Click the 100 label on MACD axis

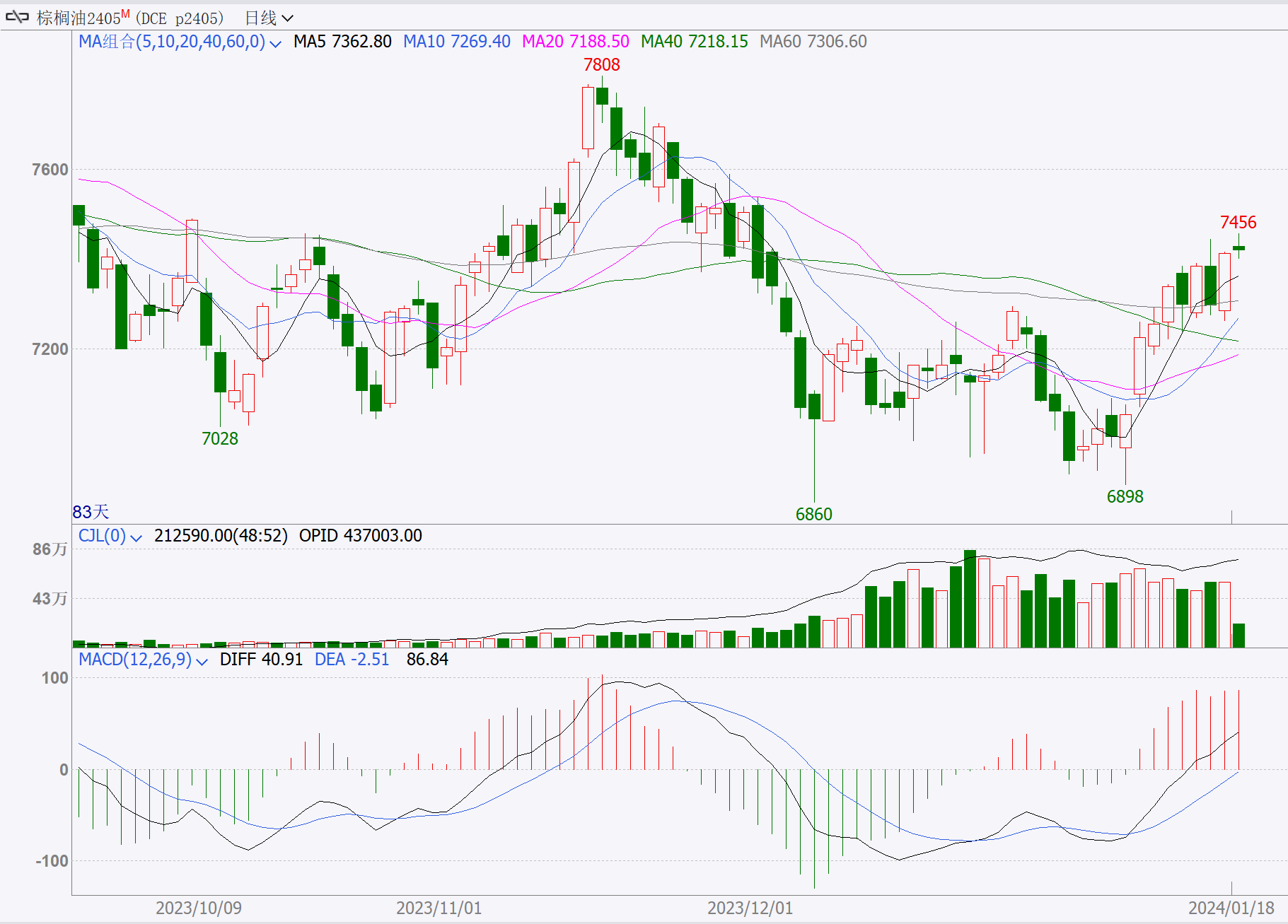point(55,678)
